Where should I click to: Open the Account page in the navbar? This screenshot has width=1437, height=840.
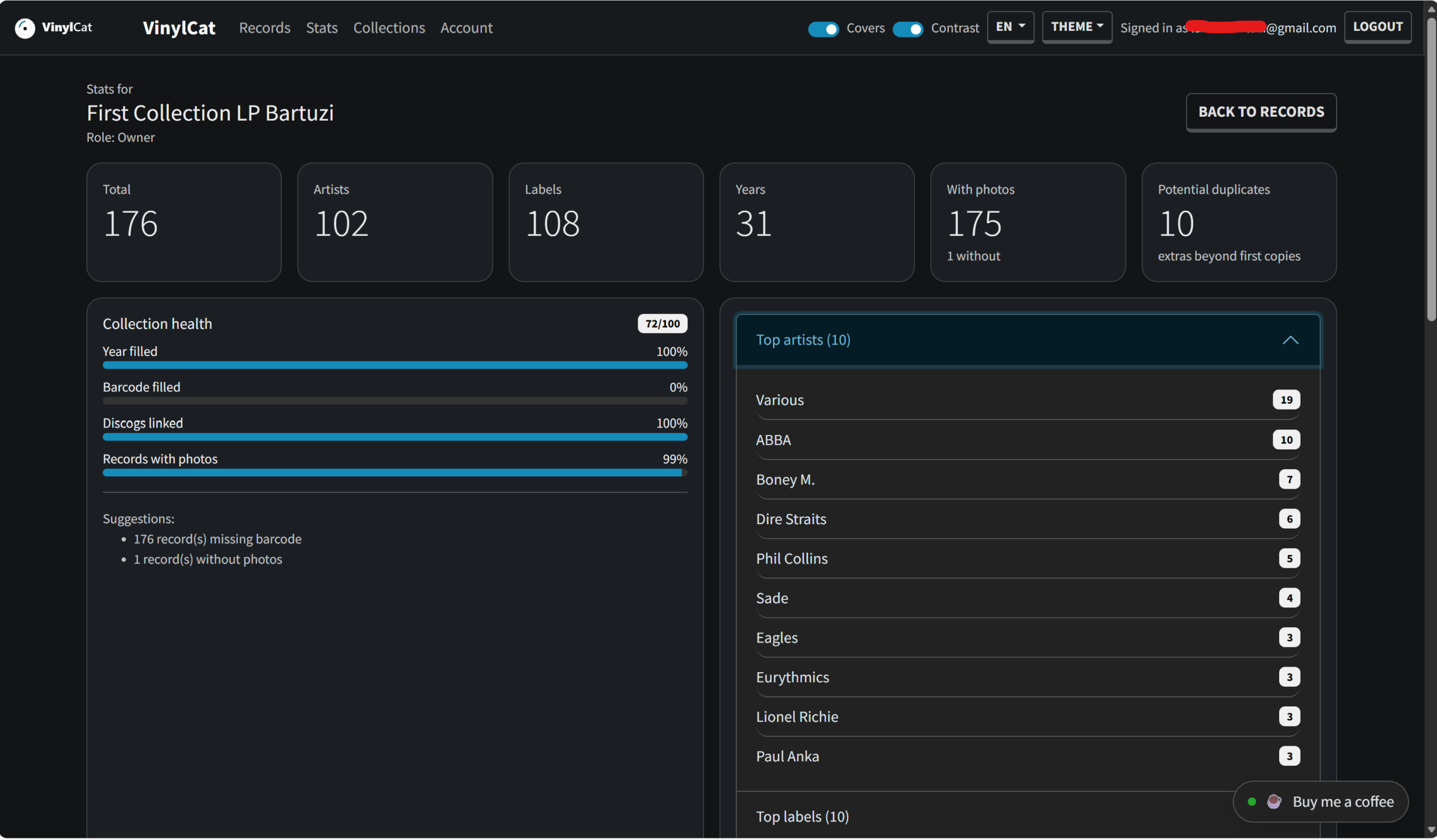[x=466, y=28]
